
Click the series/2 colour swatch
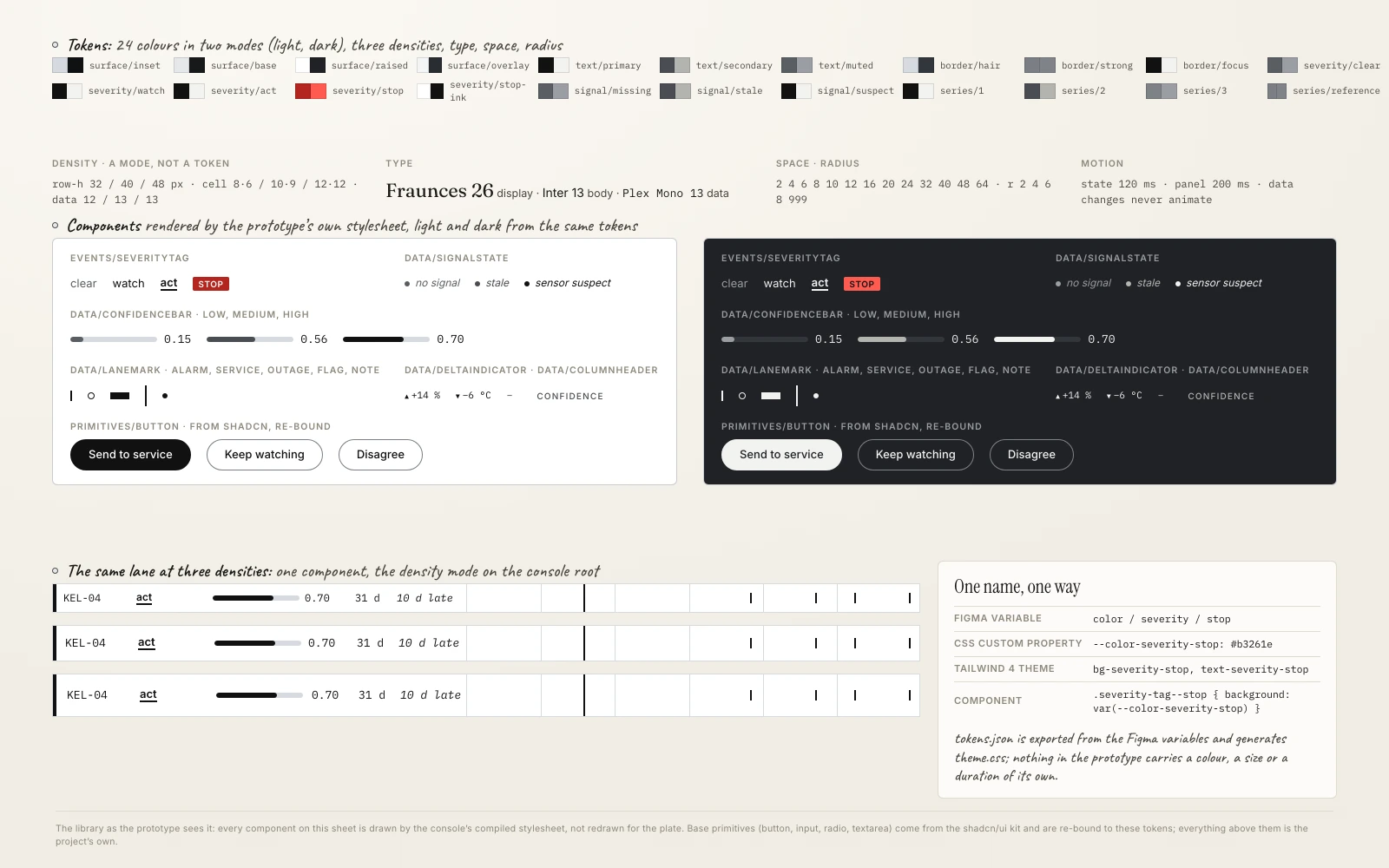tap(1040, 91)
